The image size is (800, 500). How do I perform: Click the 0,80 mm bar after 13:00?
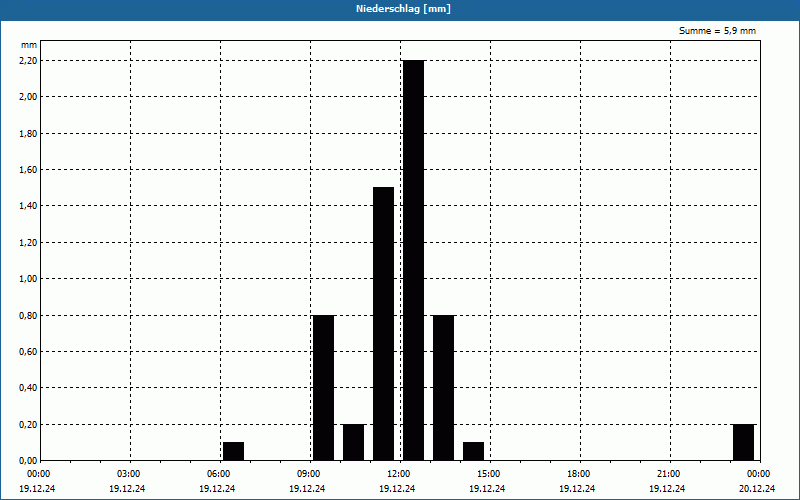(x=443, y=388)
